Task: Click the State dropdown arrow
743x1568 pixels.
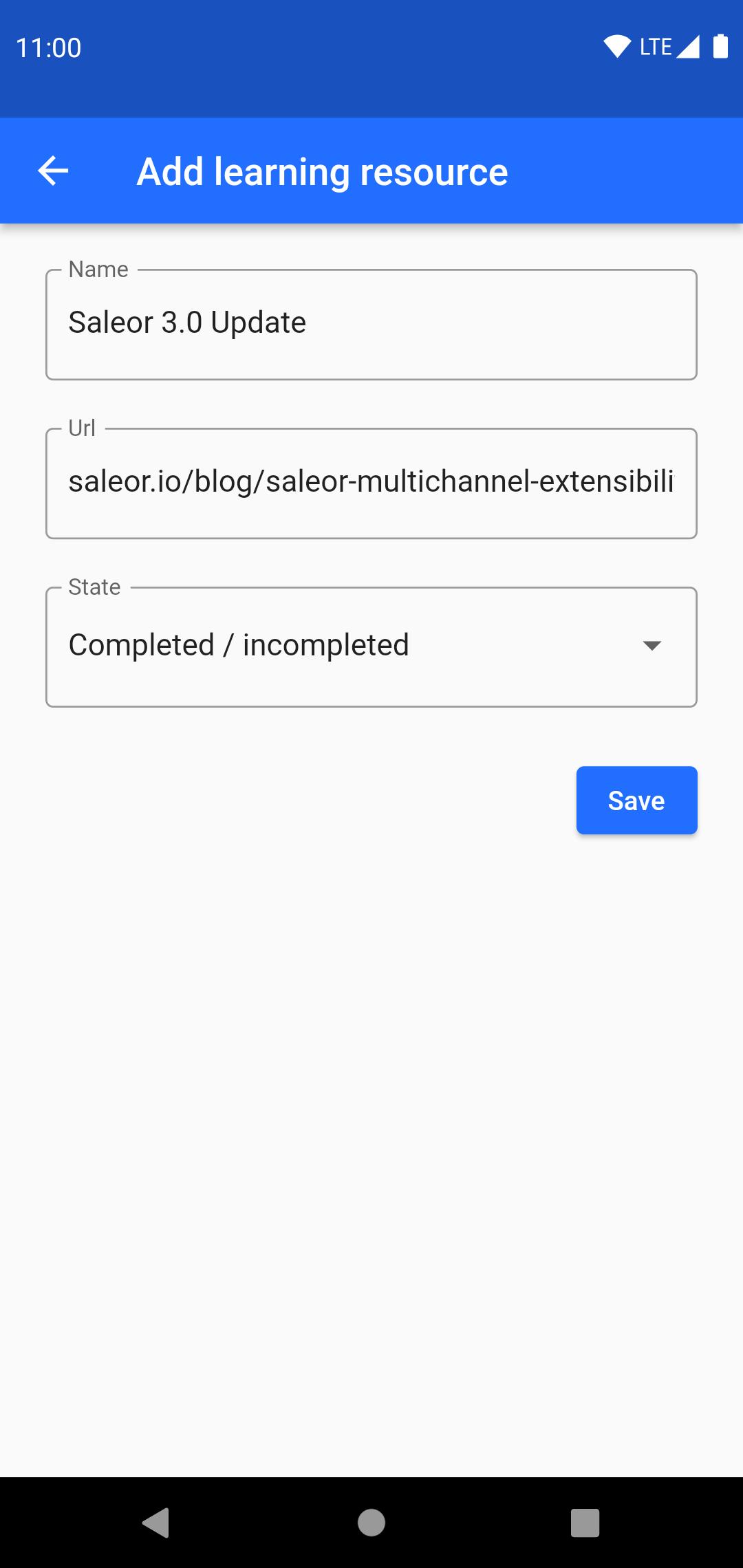Action: [651, 645]
